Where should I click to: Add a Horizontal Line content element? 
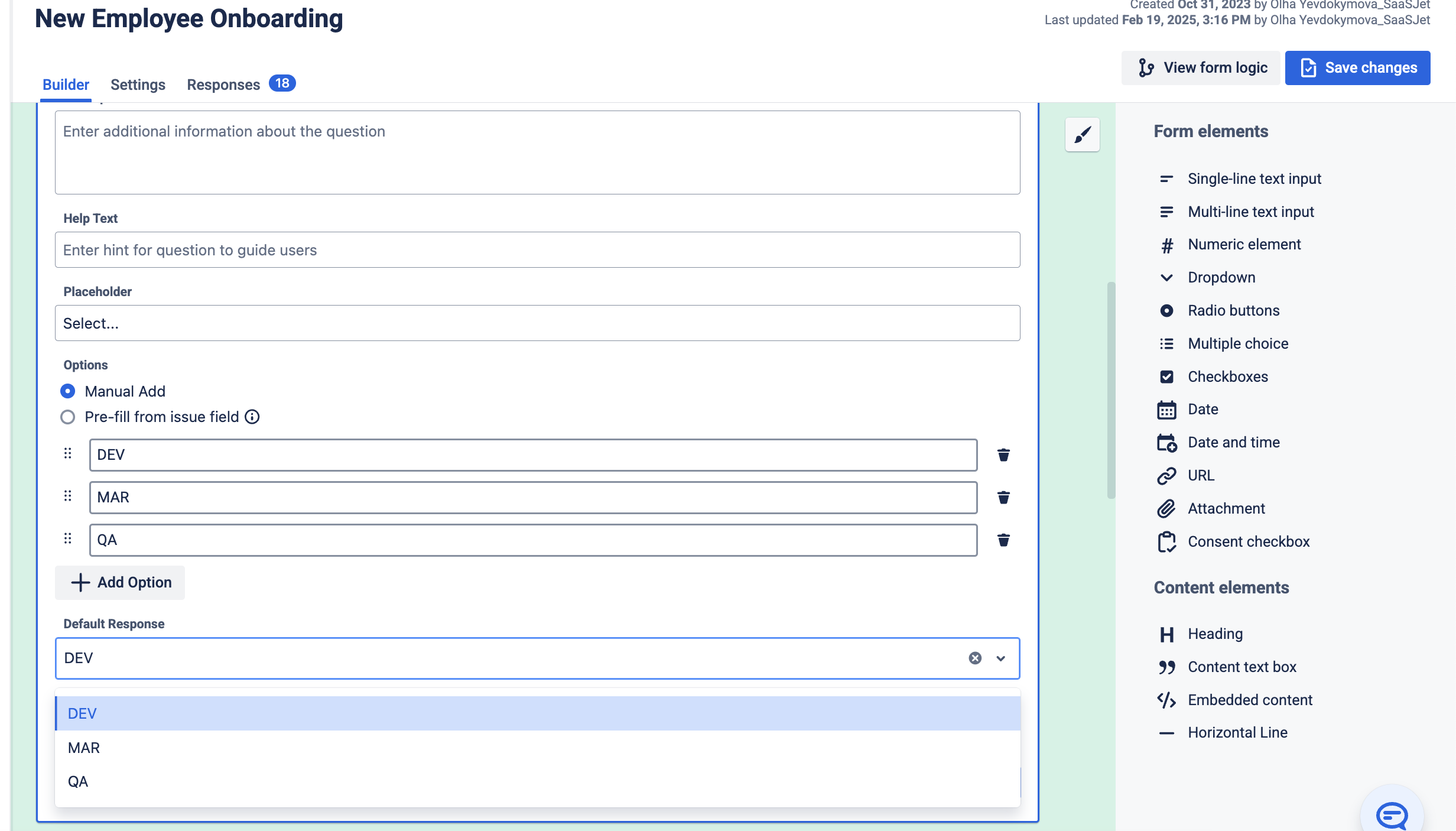(1223, 732)
